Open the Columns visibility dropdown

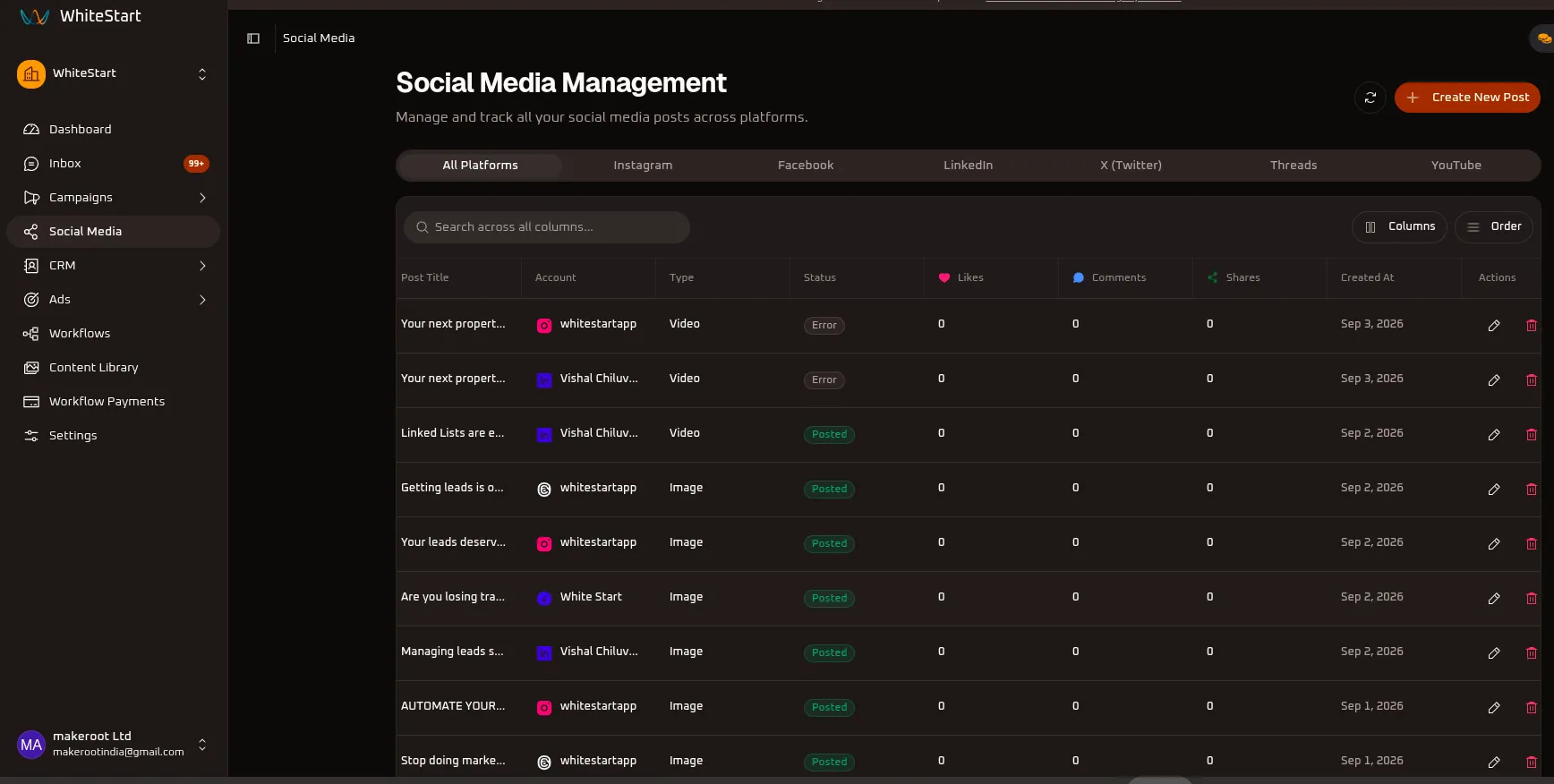[1399, 227]
